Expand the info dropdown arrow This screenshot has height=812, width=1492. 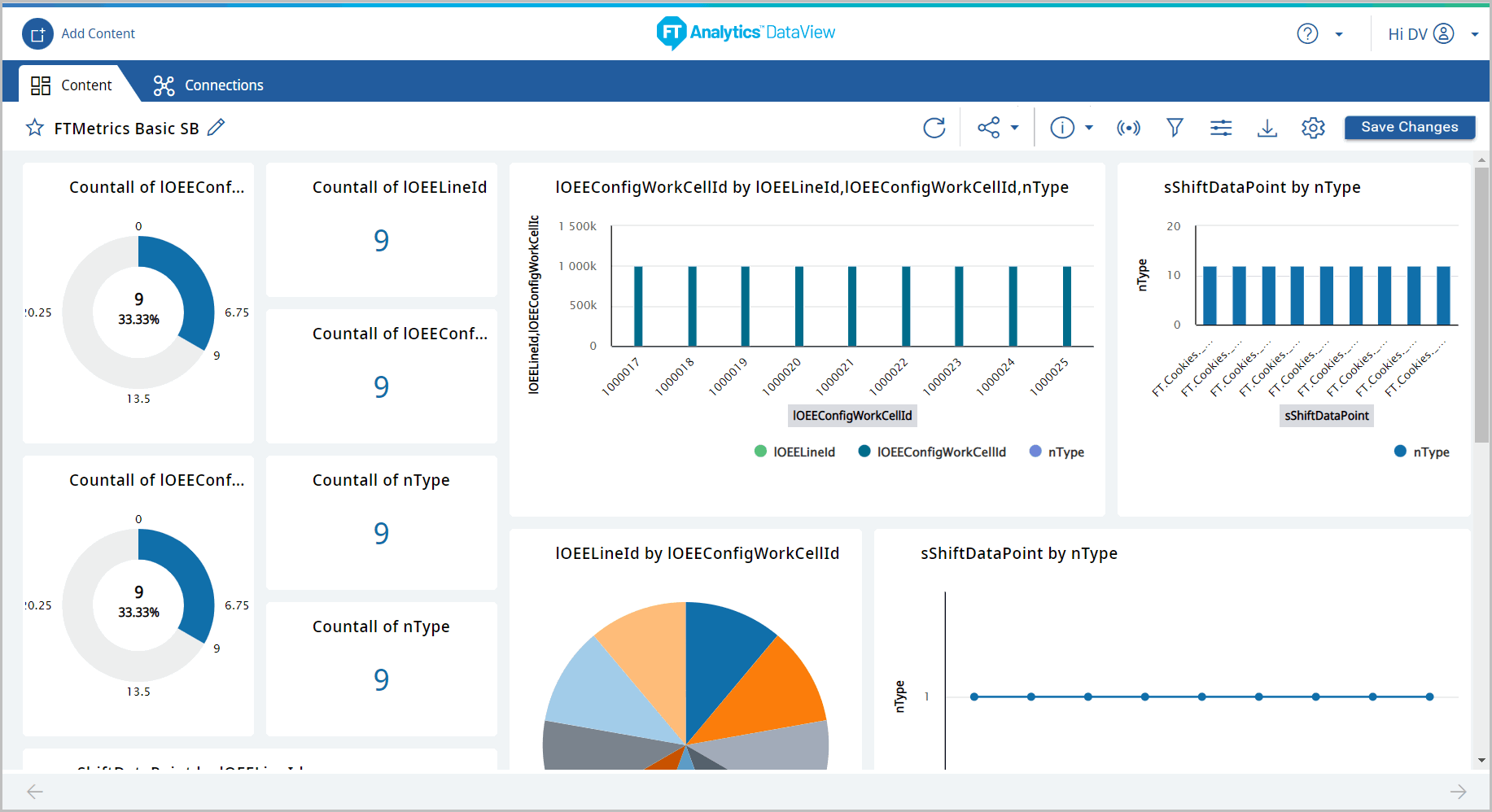point(1089,128)
